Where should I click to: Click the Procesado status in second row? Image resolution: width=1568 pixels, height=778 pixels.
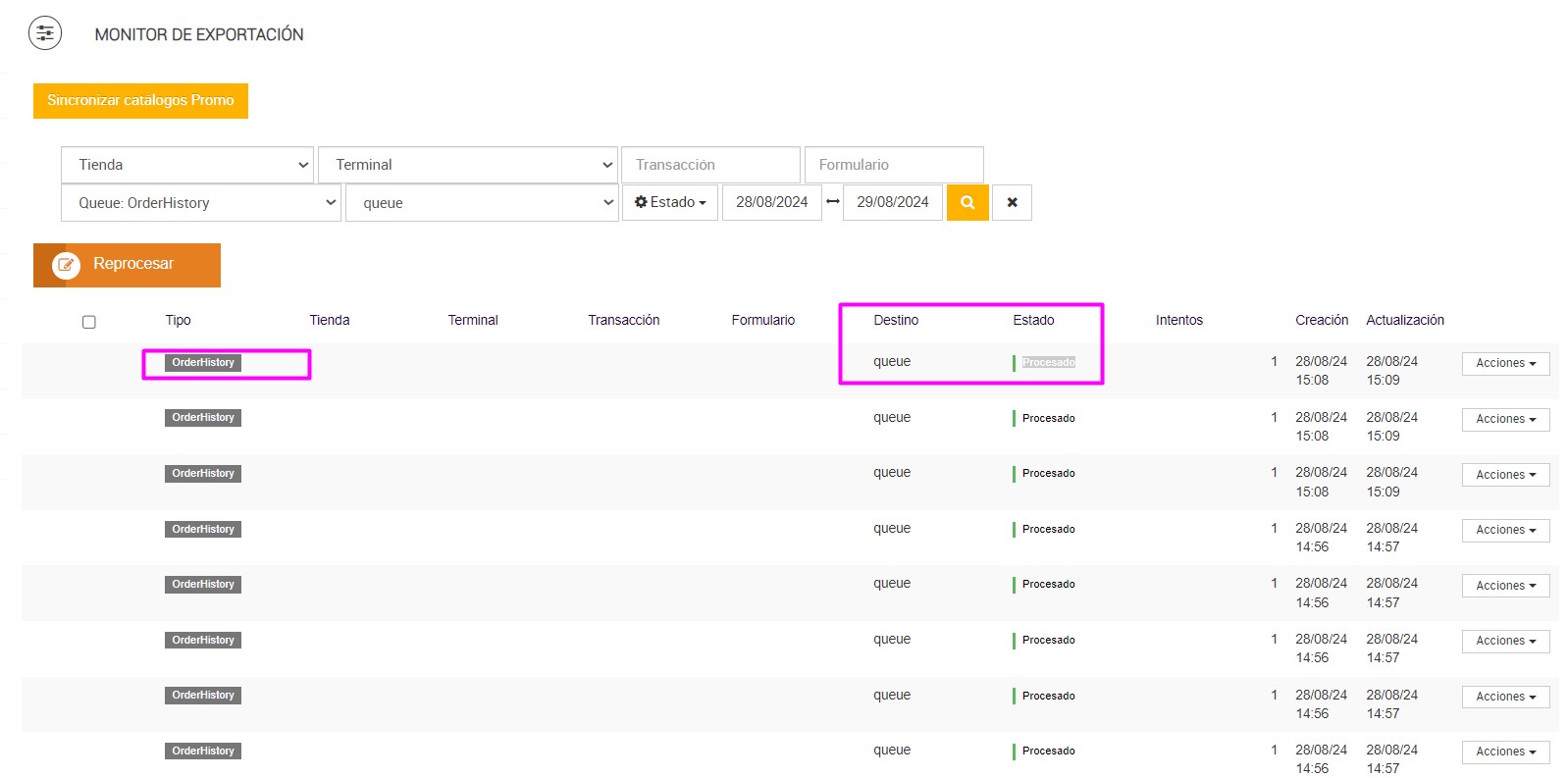pyautogui.click(x=1048, y=419)
